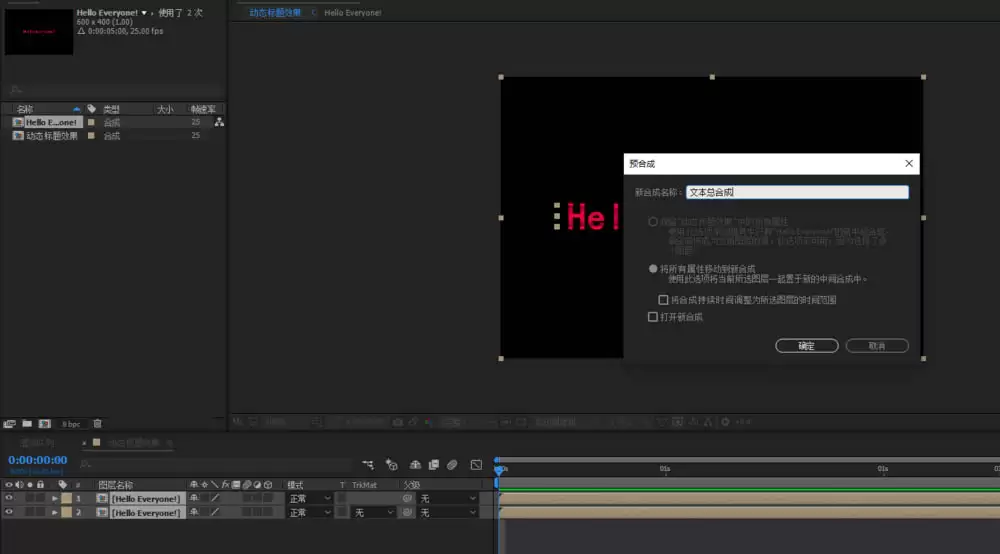Image resolution: width=1000 pixels, height=554 pixels.
Task: Switch to the Hello Everyone! viewer tab
Action: click(x=353, y=13)
